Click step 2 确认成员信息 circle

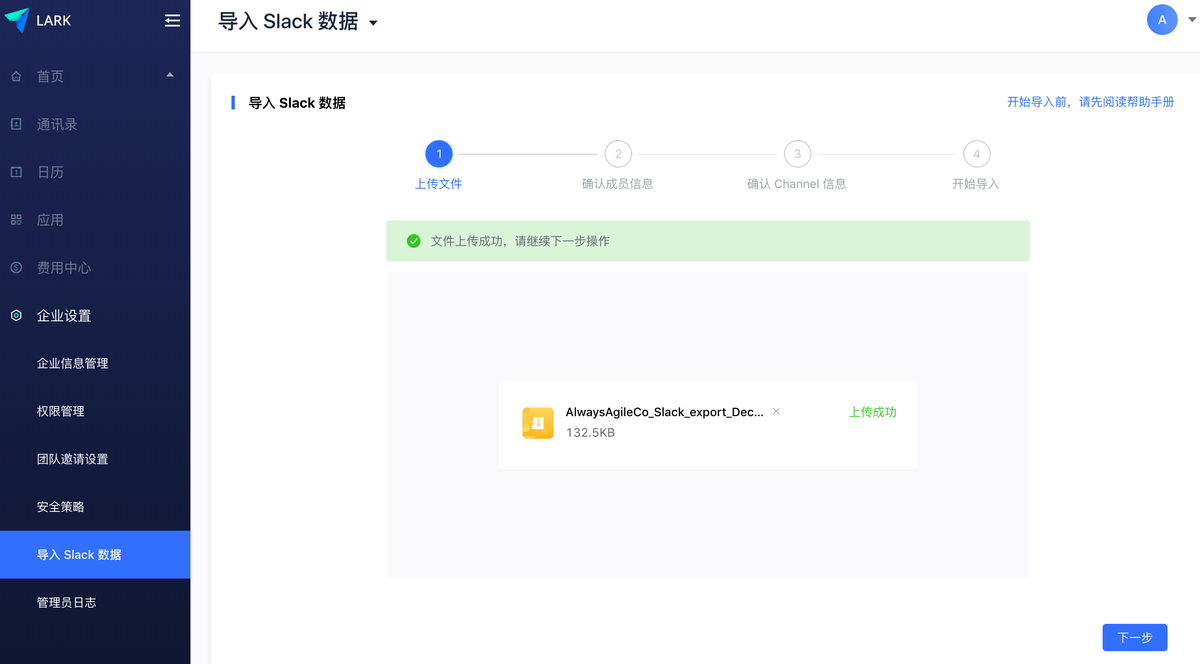pos(618,154)
